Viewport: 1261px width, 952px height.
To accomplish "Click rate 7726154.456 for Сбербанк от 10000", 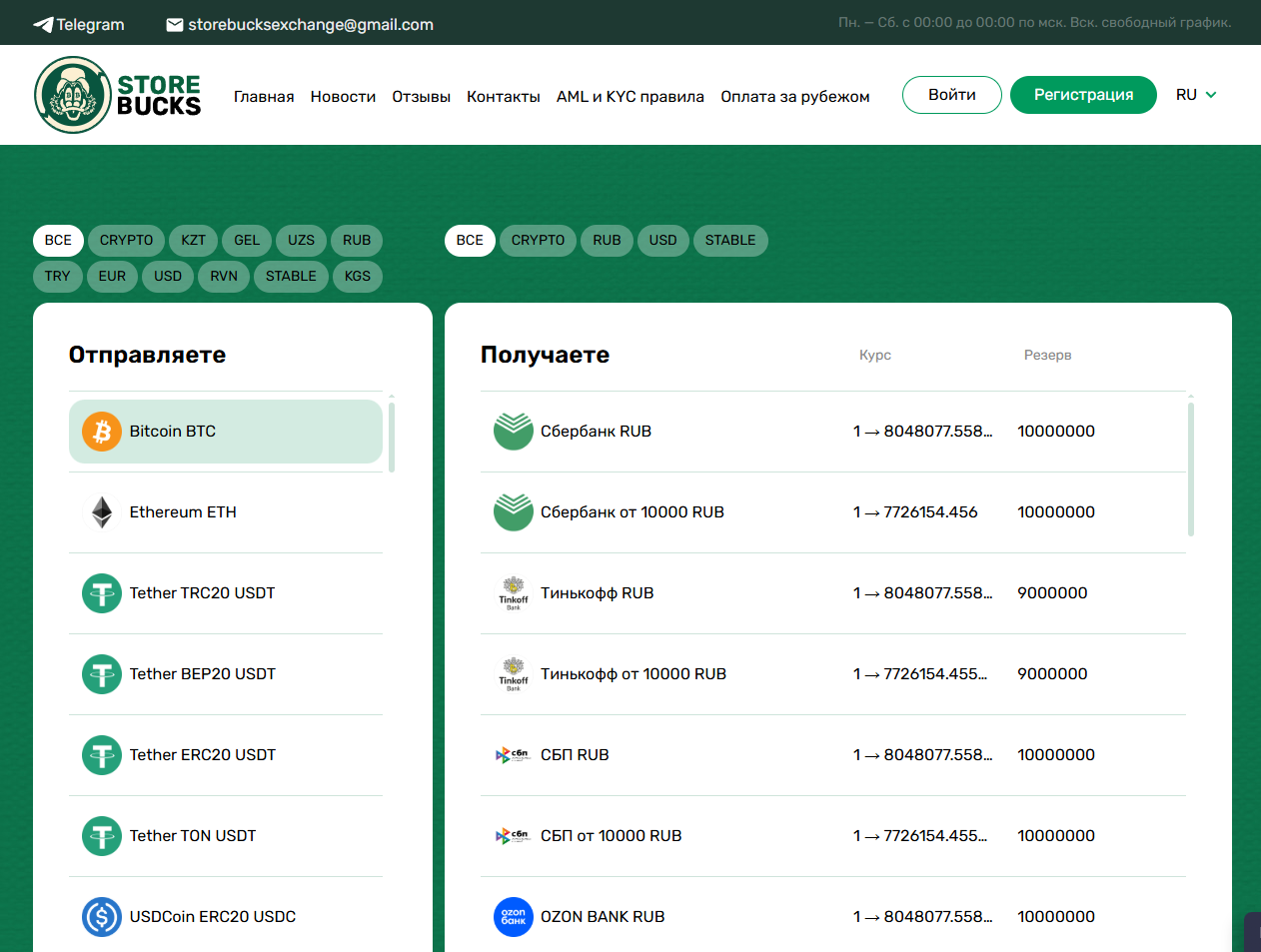I will (x=915, y=512).
